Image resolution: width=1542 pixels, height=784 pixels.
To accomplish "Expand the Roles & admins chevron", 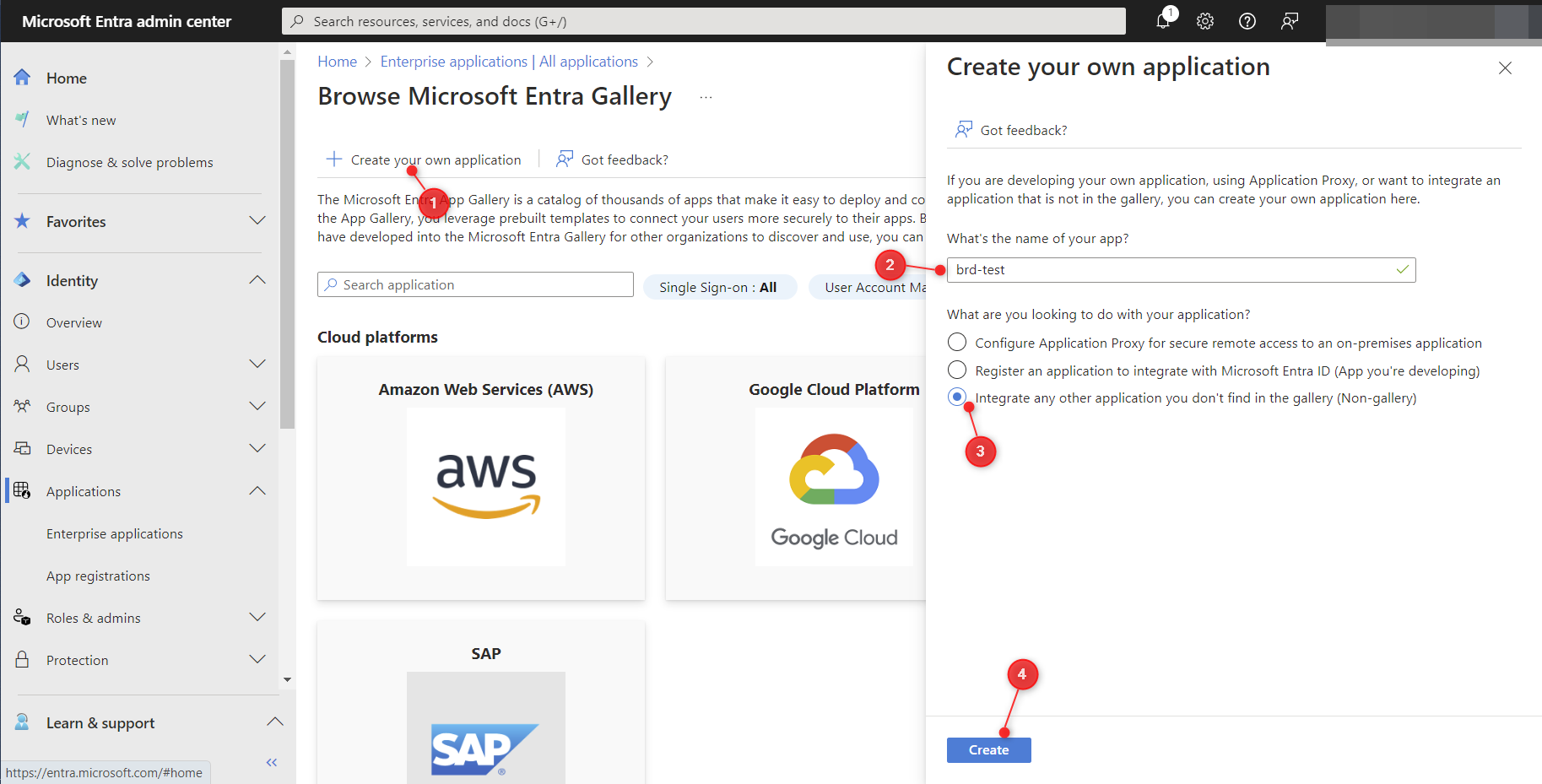I will [257, 617].
